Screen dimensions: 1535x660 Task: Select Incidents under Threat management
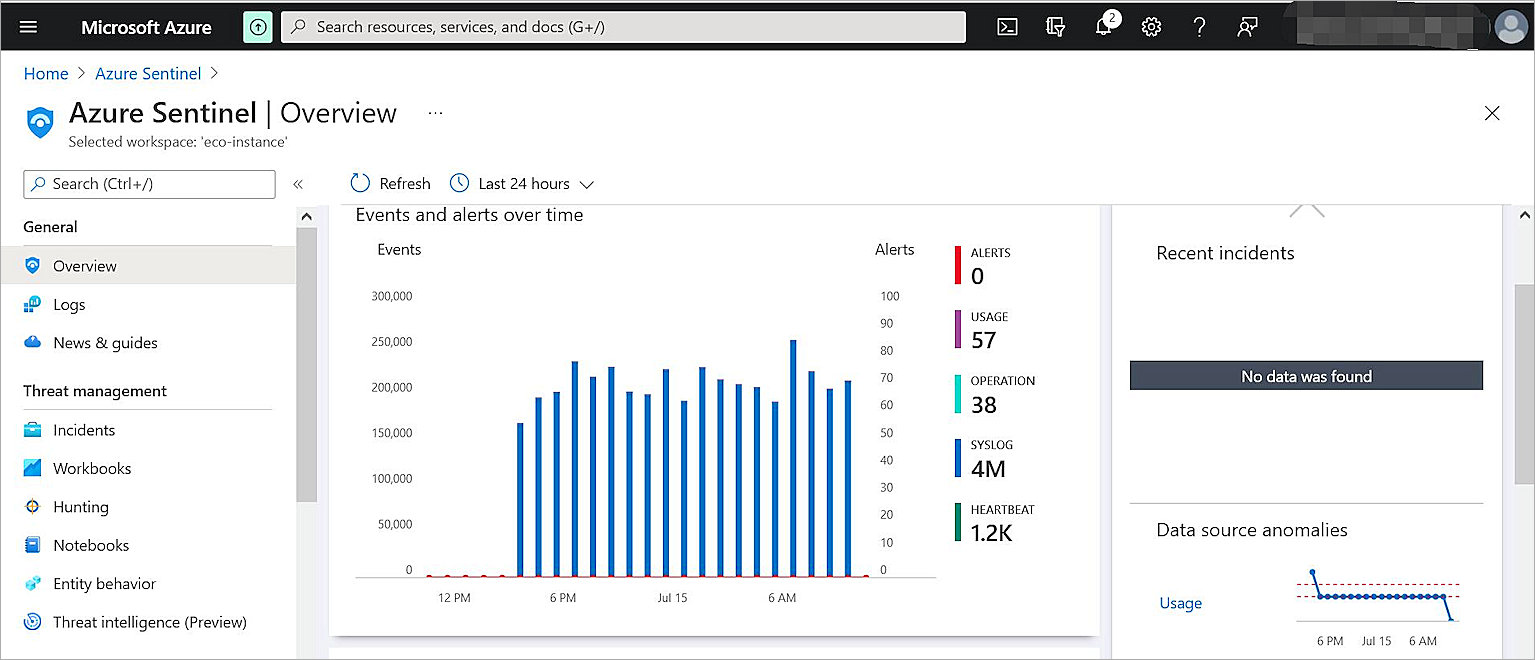pos(82,429)
